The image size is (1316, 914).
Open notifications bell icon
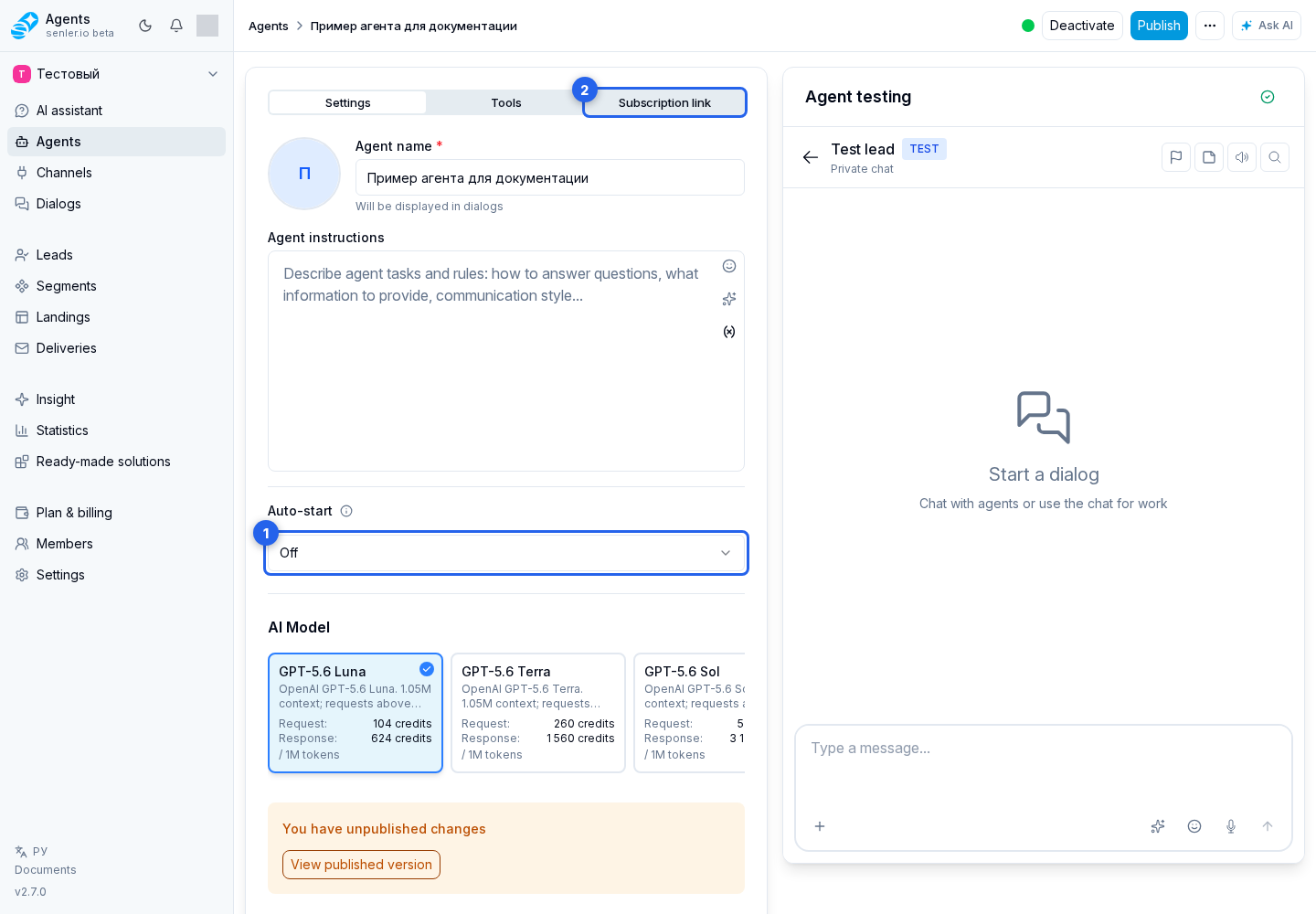pos(176,26)
